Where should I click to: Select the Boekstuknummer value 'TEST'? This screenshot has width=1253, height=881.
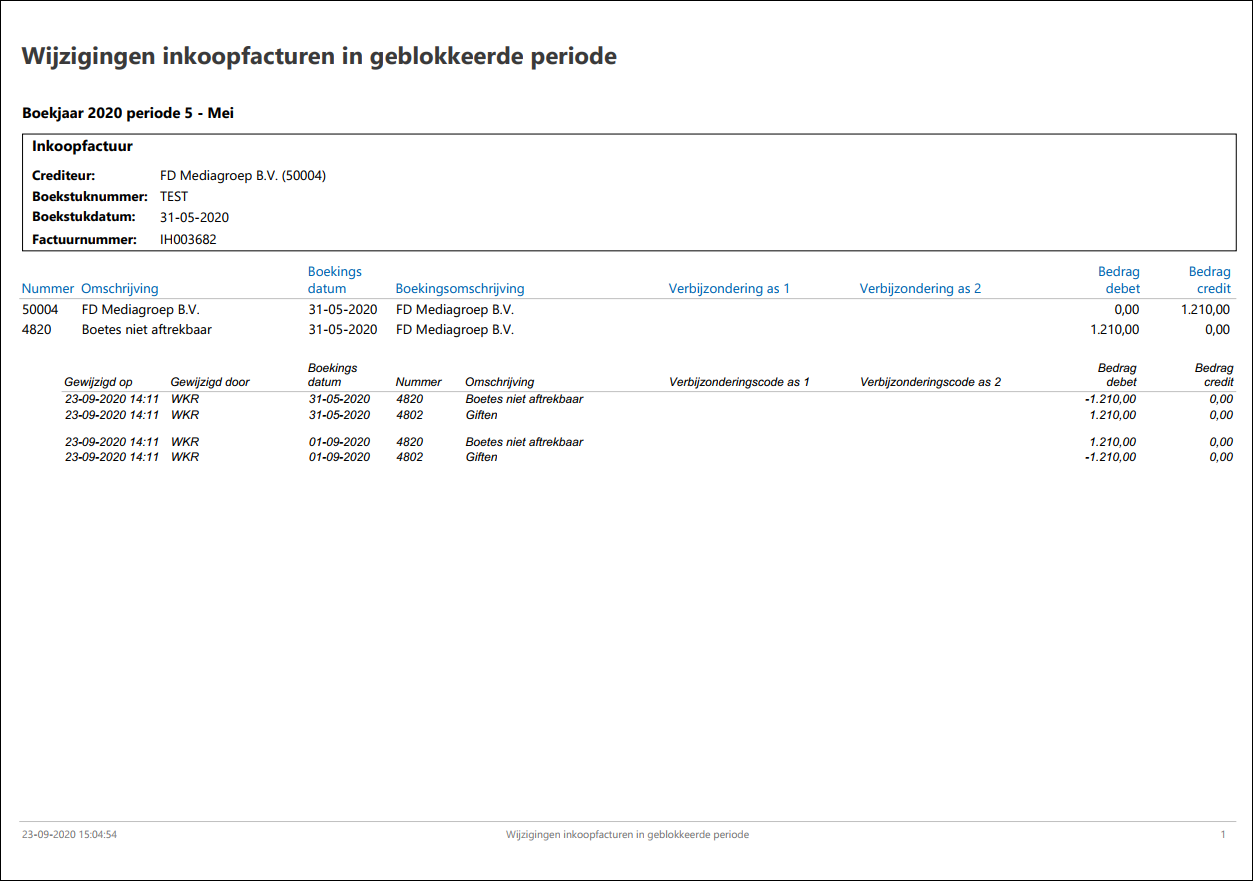(x=174, y=197)
